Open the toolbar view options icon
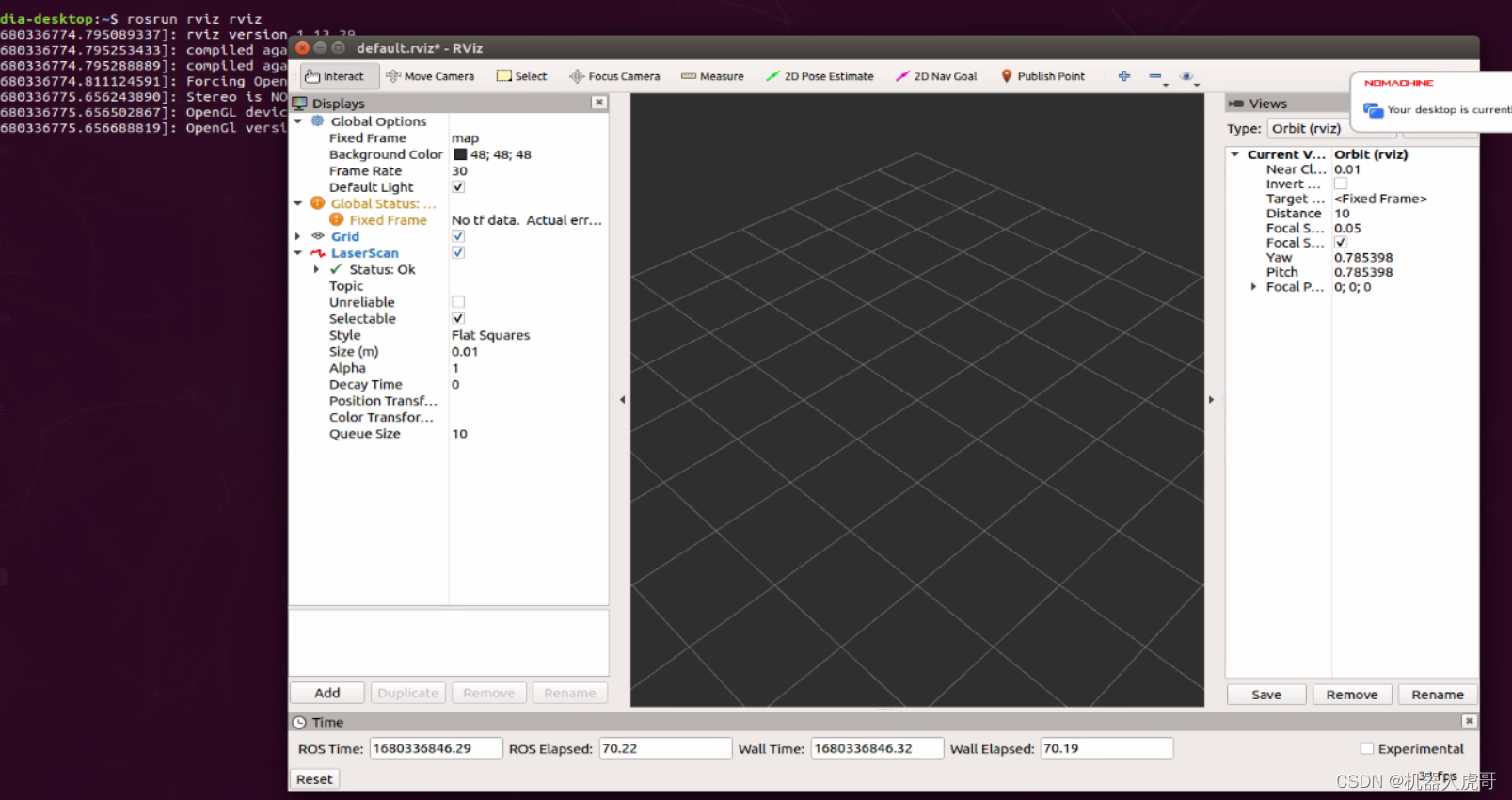Screen dimensions: 1512x800 tap(1188, 76)
